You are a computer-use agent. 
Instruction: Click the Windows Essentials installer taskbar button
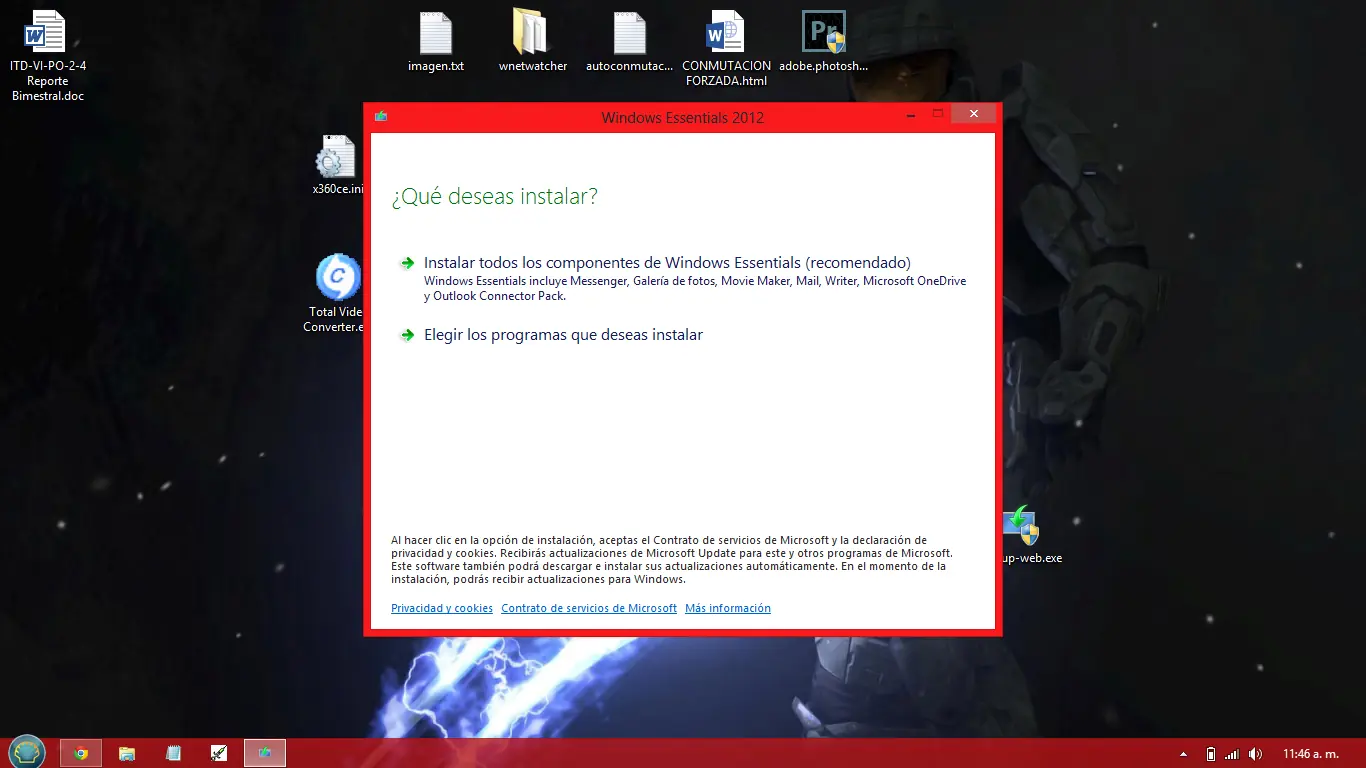click(x=265, y=753)
